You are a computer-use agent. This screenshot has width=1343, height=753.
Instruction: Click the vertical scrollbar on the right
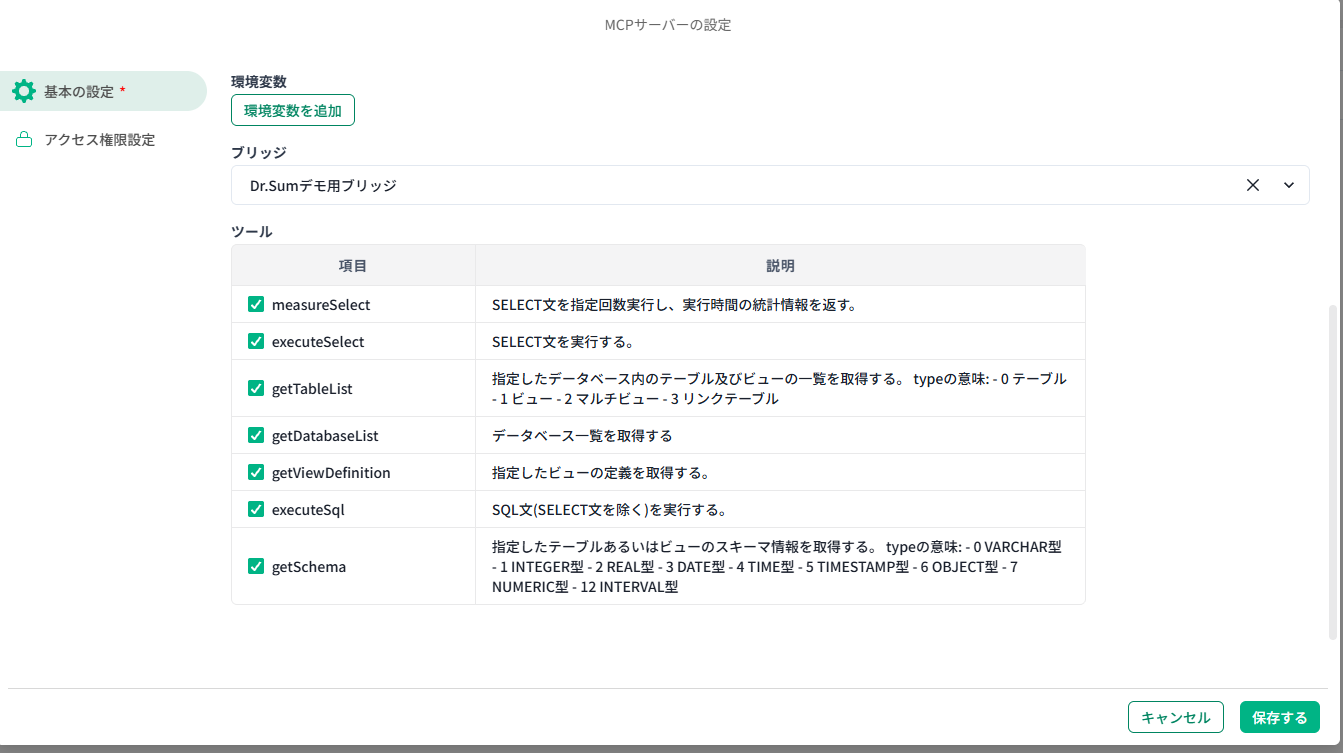pos(1332,470)
